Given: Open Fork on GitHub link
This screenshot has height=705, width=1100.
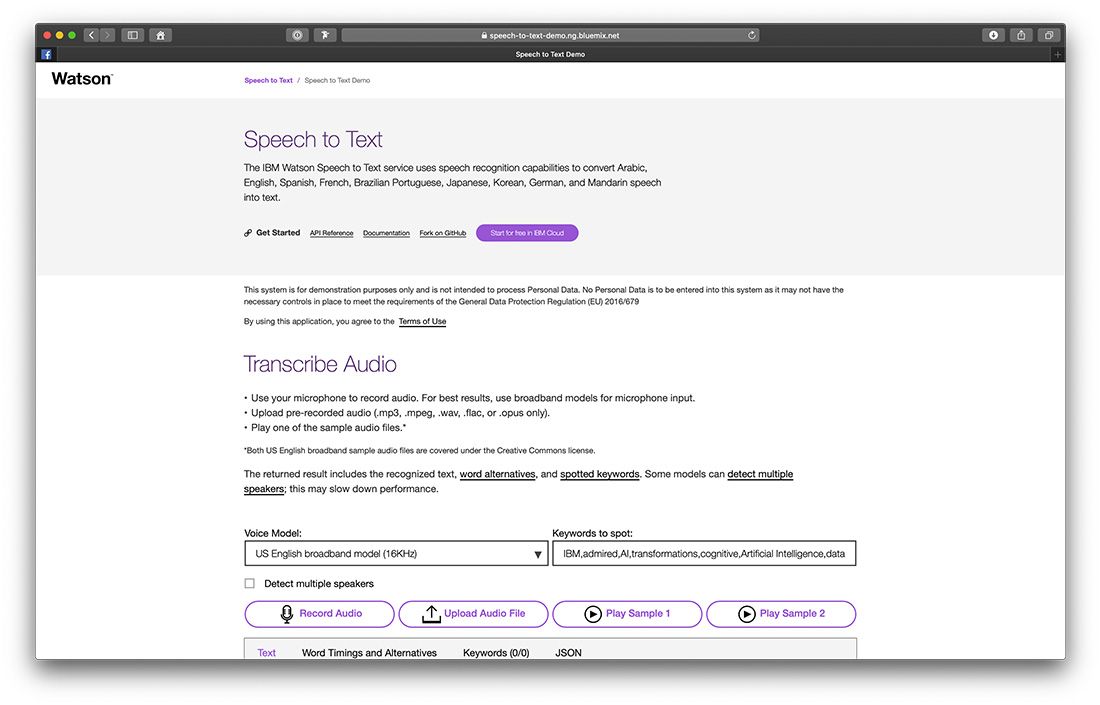Looking at the screenshot, I should (x=443, y=233).
